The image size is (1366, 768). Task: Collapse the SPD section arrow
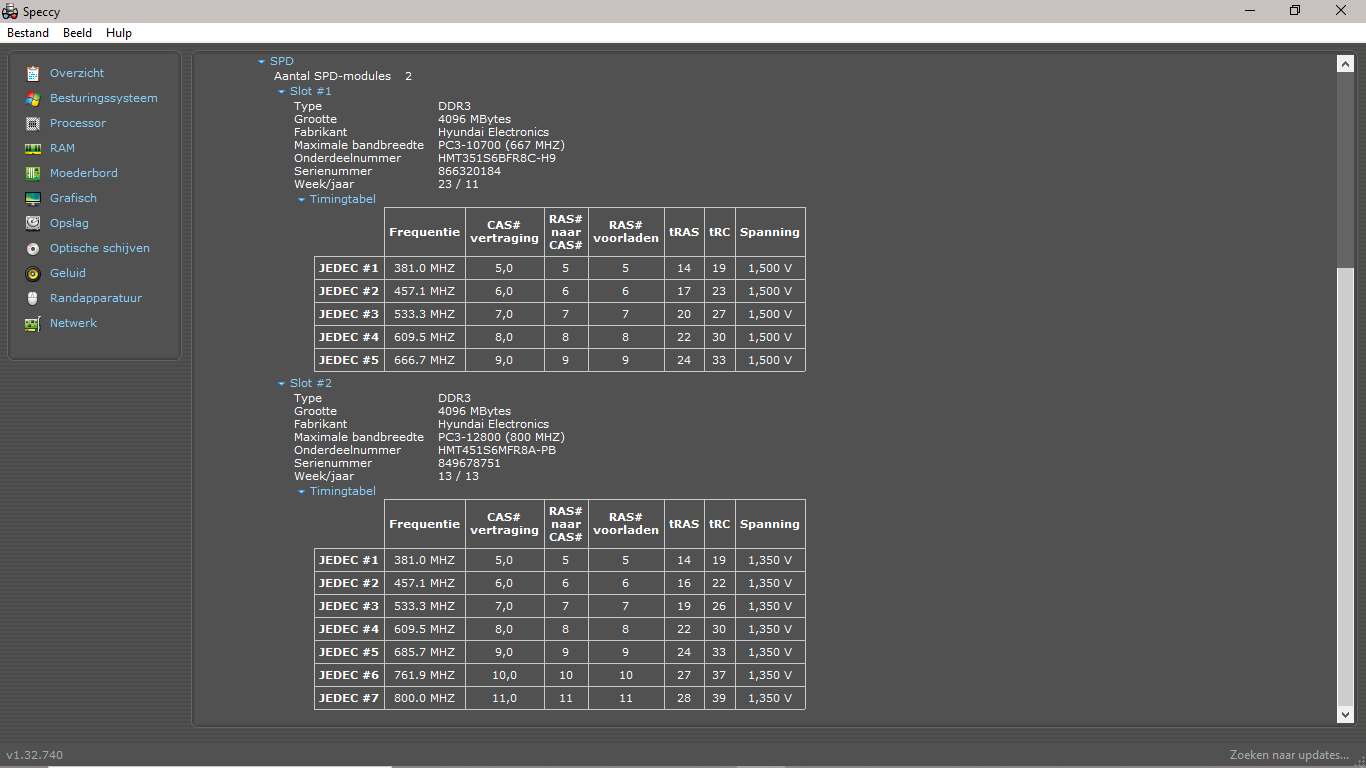[262, 62]
